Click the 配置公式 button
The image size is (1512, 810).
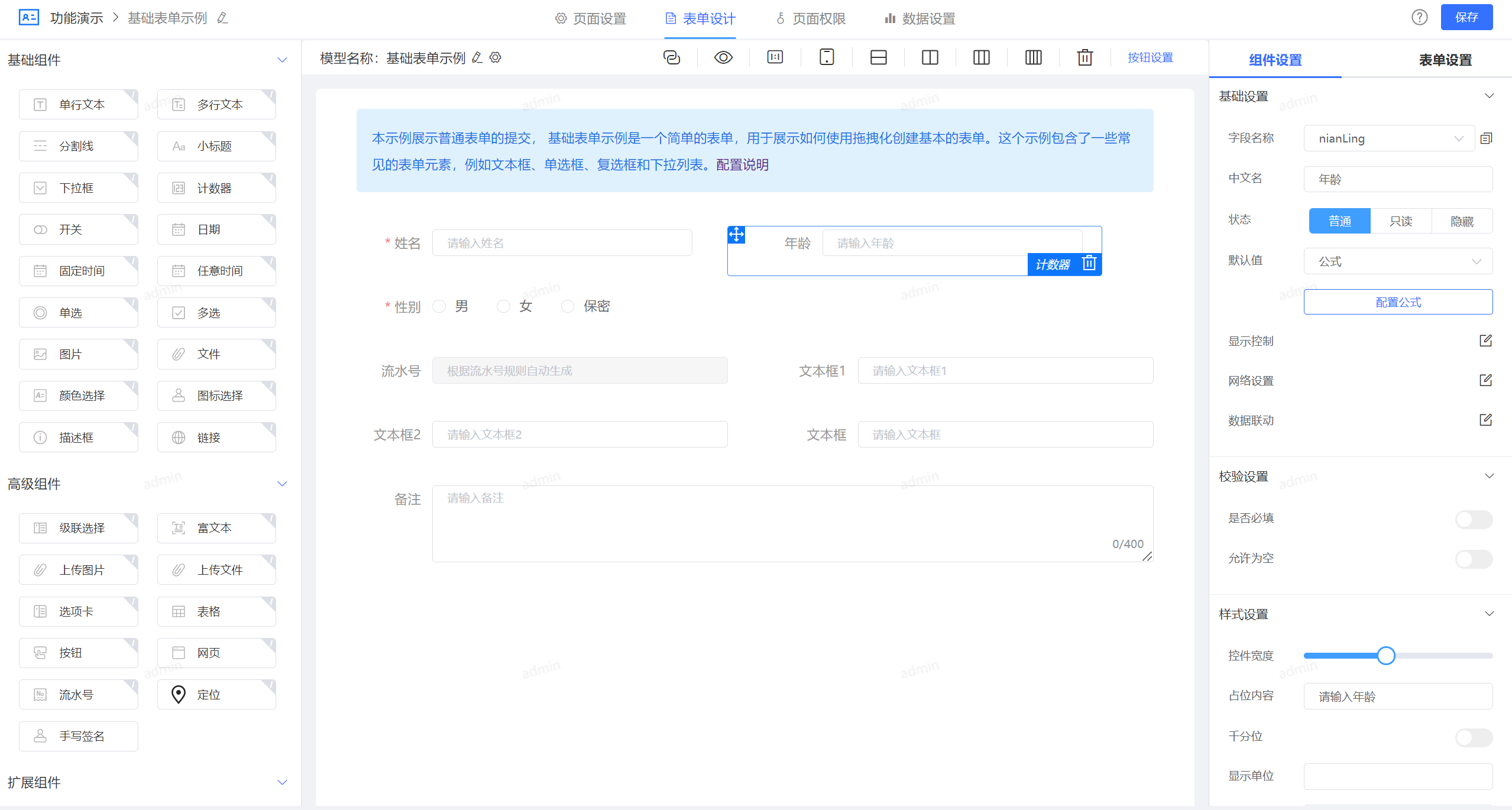click(1398, 302)
